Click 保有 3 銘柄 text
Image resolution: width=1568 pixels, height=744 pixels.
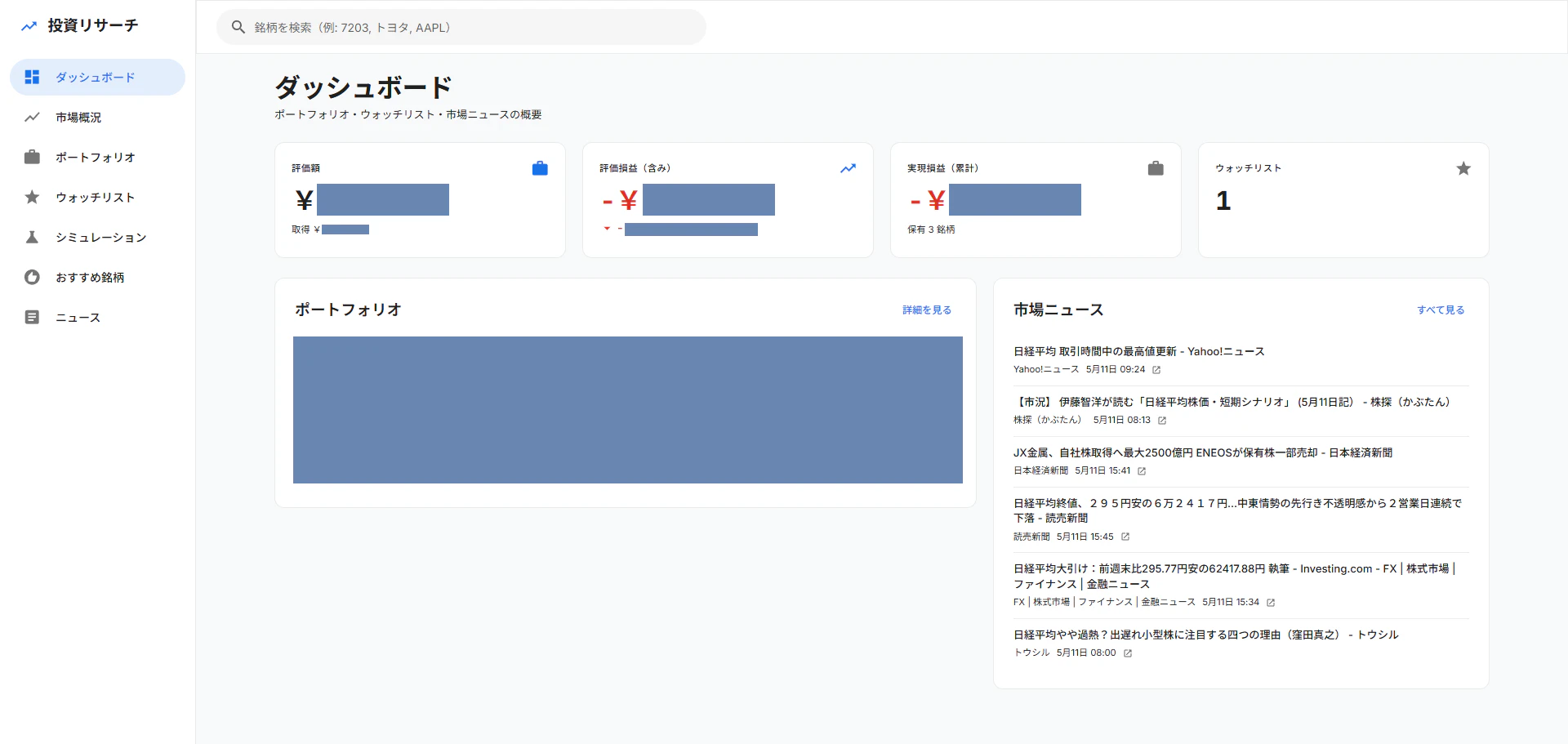pyautogui.click(x=931, y=229)
